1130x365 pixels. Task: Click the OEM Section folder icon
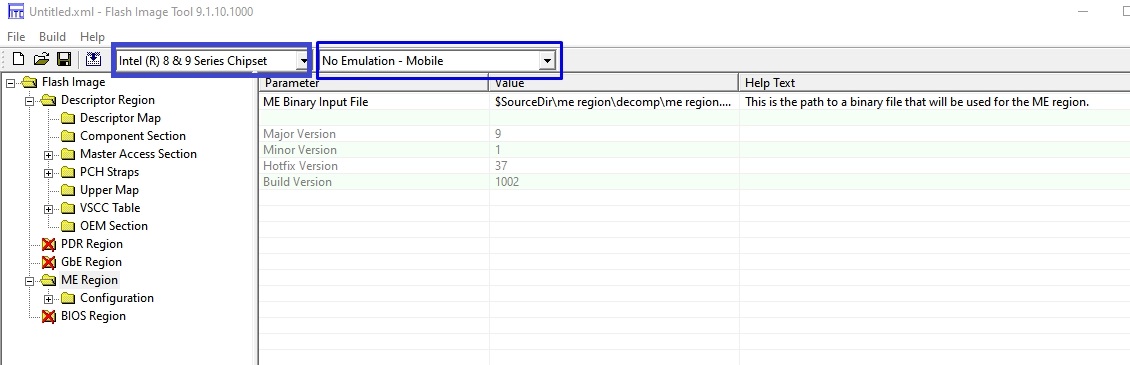click(x=68, y=226)
